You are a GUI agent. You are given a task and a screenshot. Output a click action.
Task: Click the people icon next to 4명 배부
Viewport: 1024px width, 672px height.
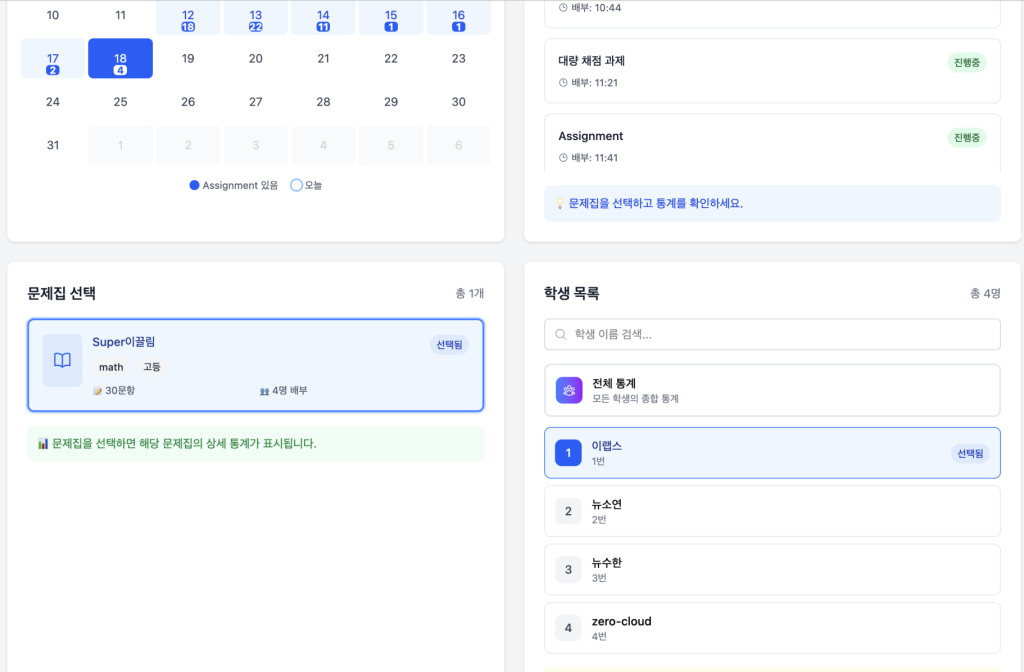(x=264, y=391)
